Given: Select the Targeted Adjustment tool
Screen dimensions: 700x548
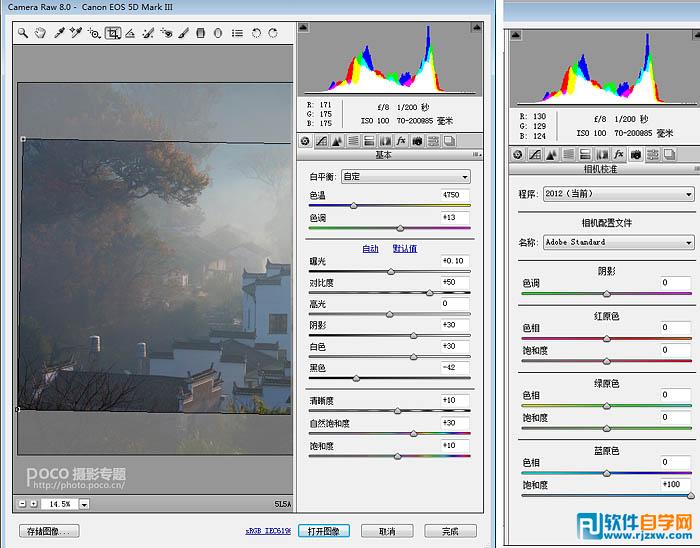Looking at the screenshot, I should coord(94,33).
